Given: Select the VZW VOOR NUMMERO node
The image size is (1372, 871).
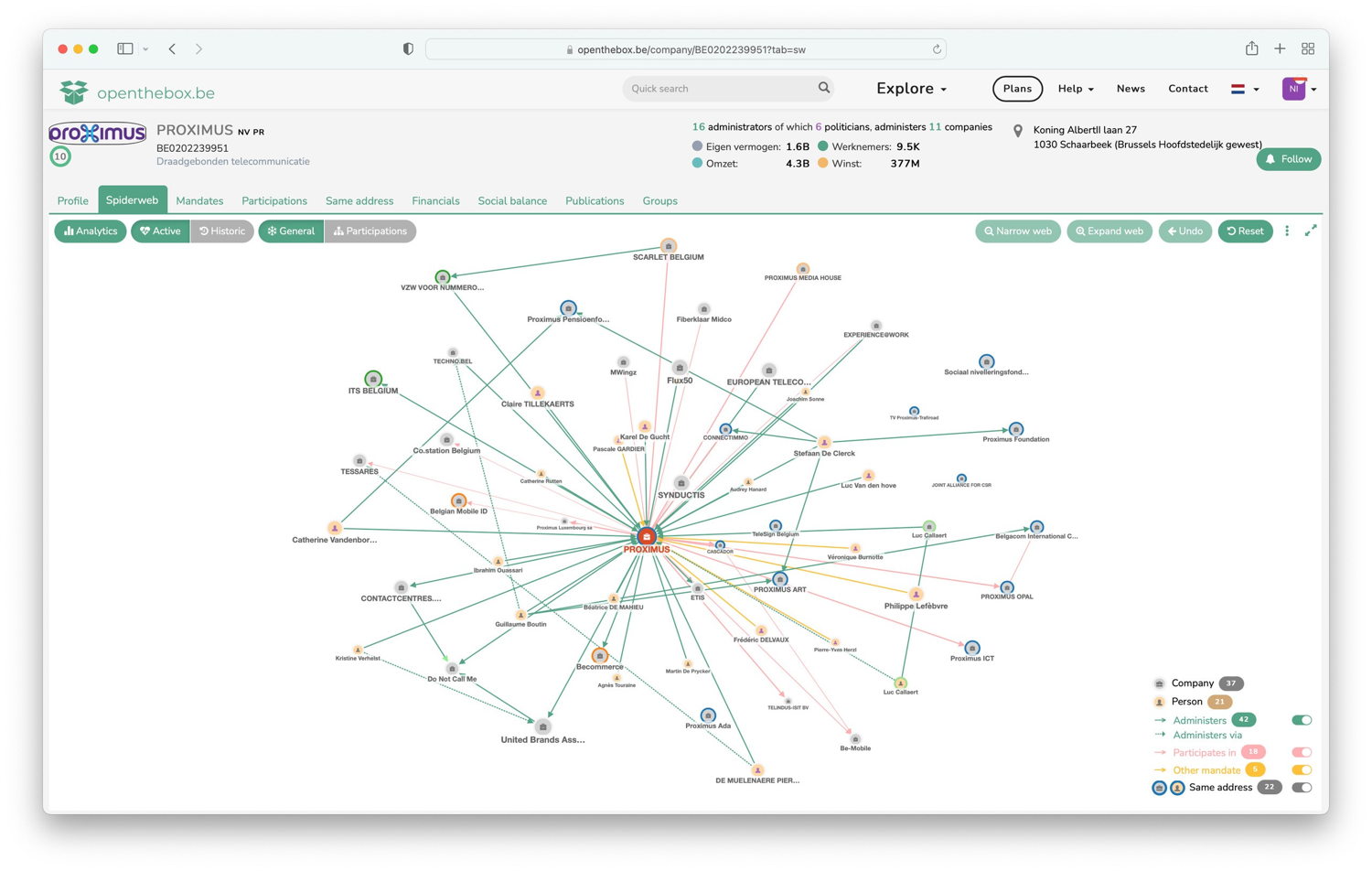Looking at the screenshot, I should (x=443, y=277).
